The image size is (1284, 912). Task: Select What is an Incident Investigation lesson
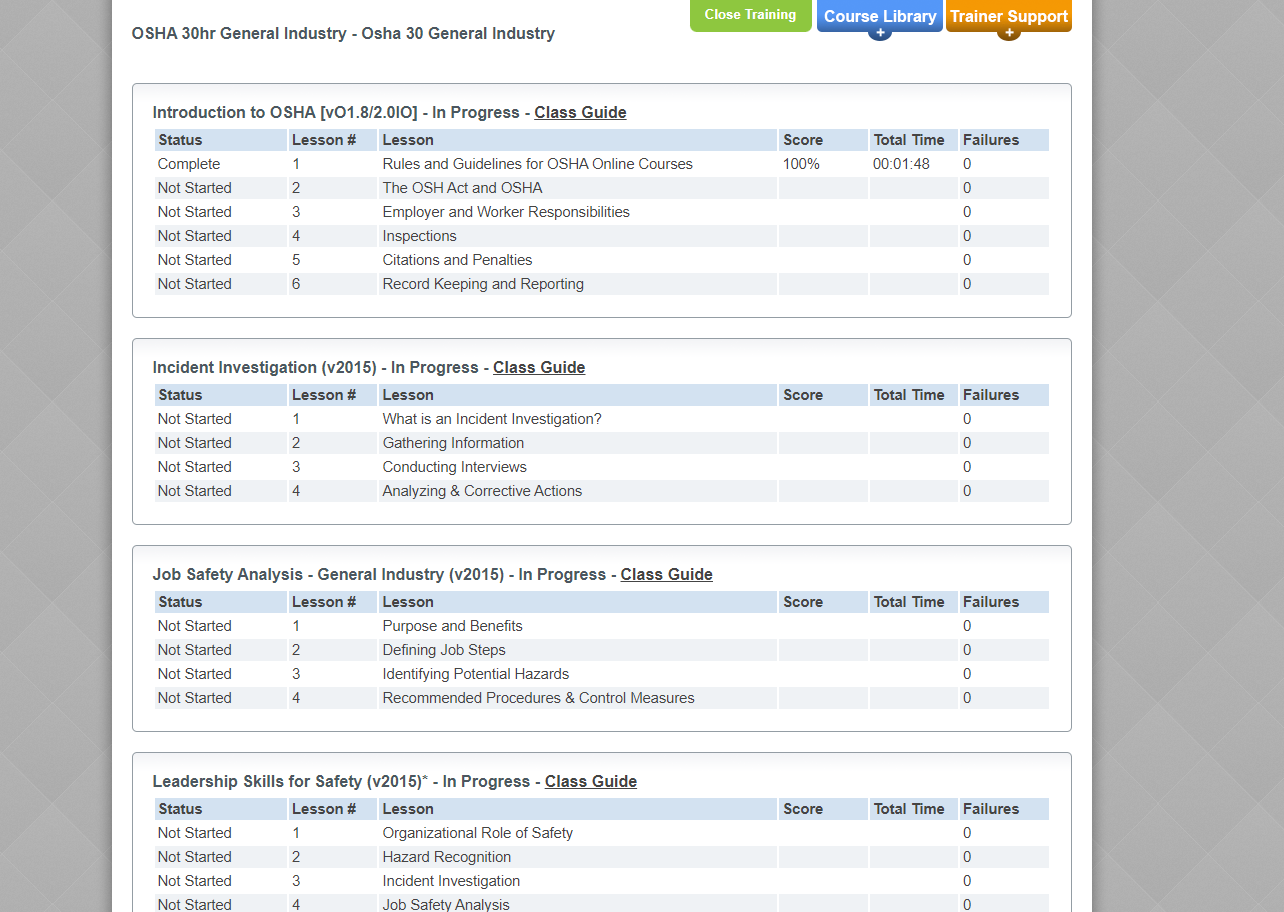pyautogui.click(x=492, y=419)
